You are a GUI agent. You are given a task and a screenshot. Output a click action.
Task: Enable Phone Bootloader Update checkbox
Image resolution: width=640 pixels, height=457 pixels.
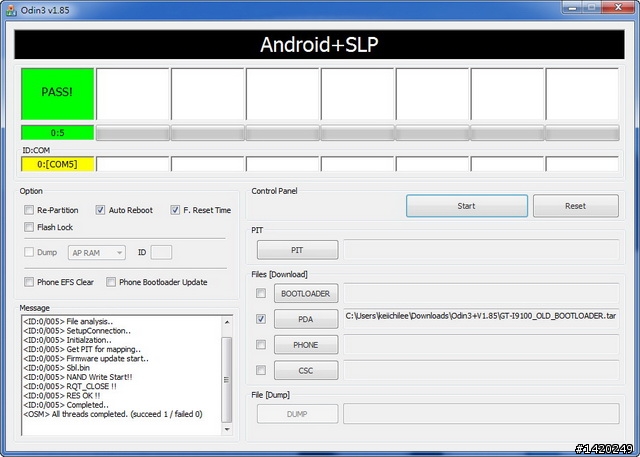[x=111, y=282]
